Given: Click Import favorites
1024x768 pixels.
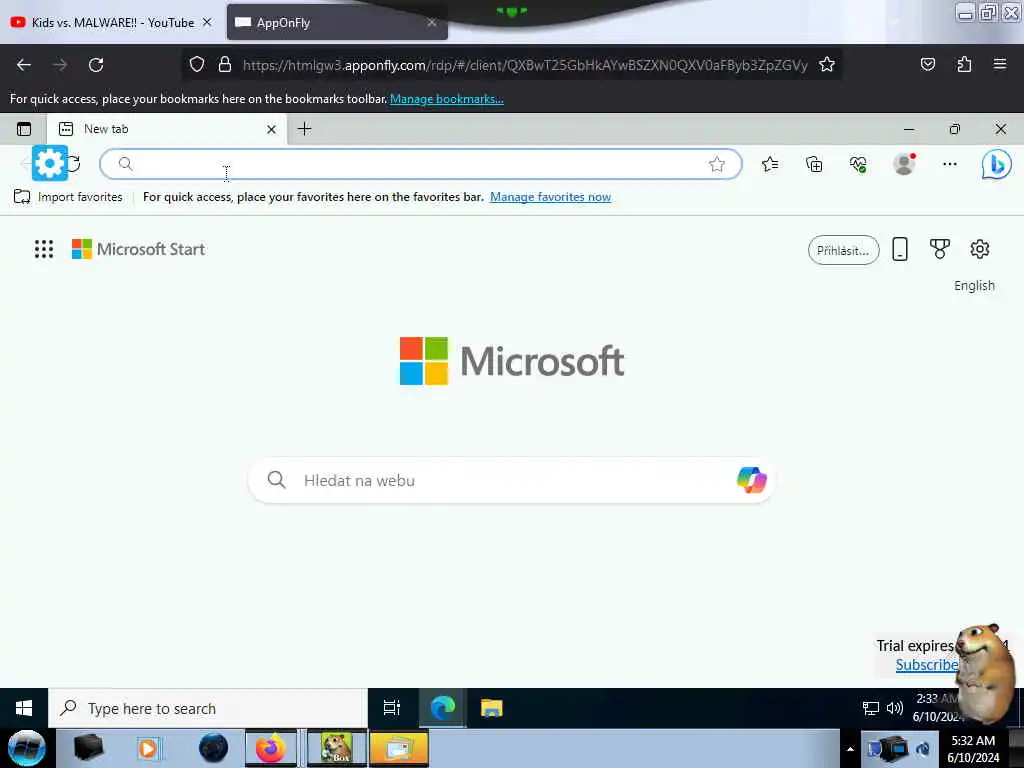Looking at the screenshot, I should pyautogui.click(x=69, y=197).
